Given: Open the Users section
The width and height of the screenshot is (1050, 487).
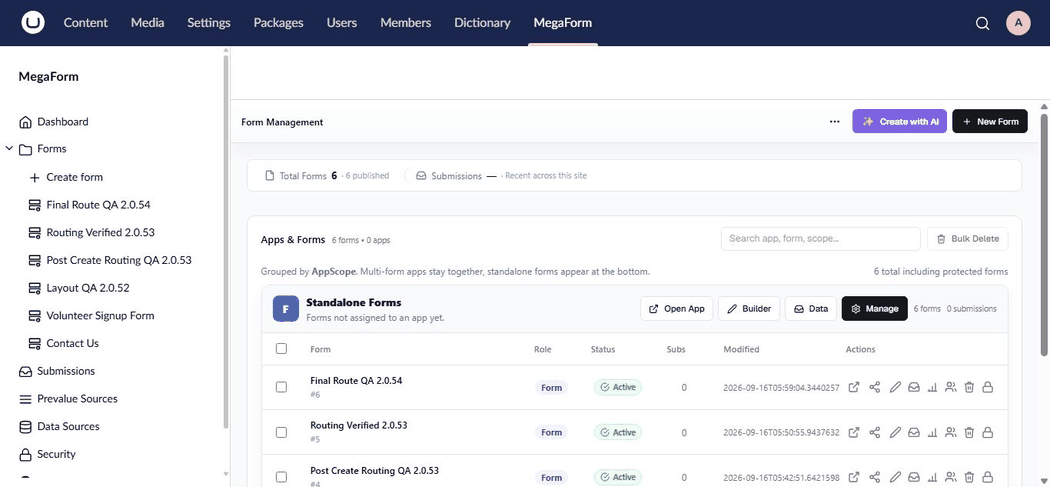Looking at the screenshot, I should click(x=342, y=23).
